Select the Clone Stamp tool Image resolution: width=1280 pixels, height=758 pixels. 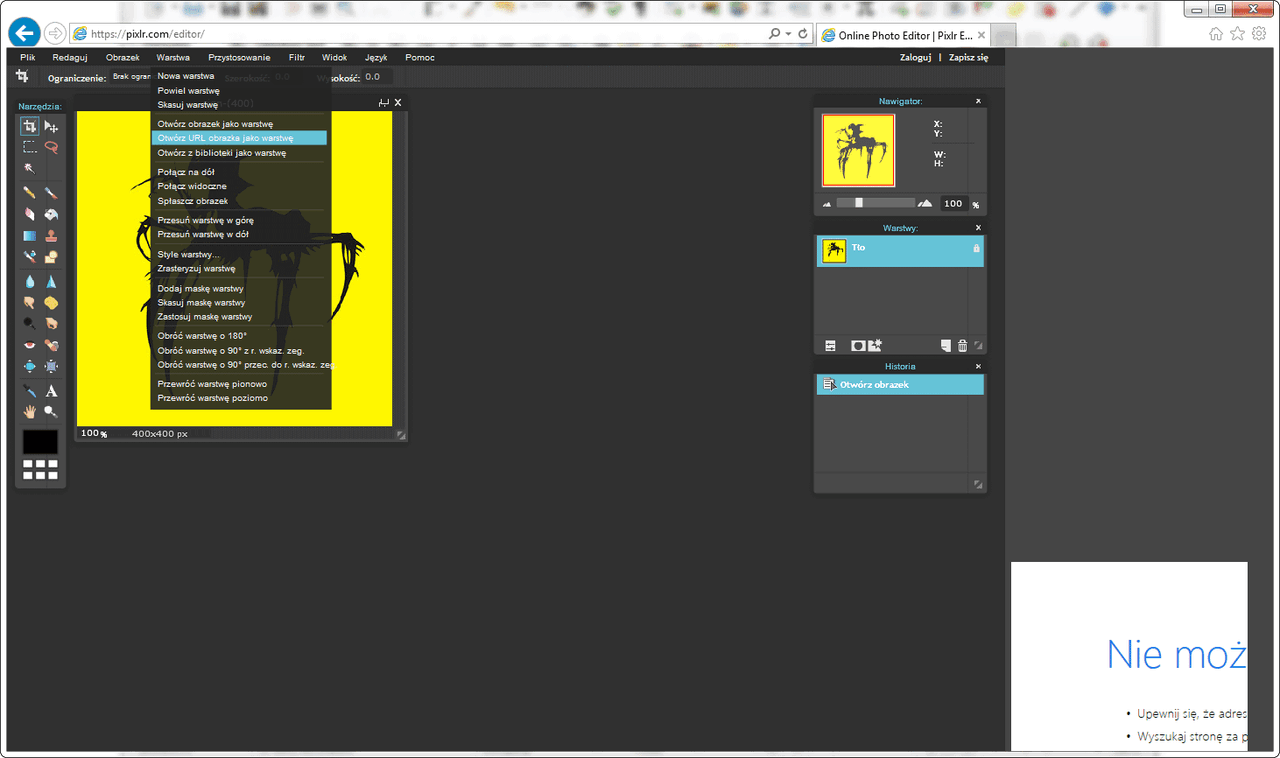point(51,236)
